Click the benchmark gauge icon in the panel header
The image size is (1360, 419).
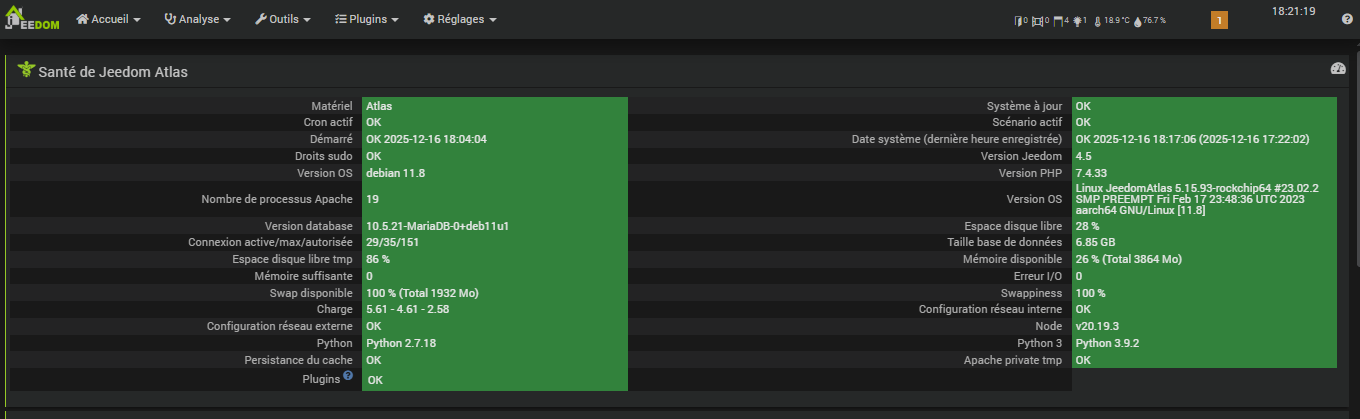point(1338,69)
